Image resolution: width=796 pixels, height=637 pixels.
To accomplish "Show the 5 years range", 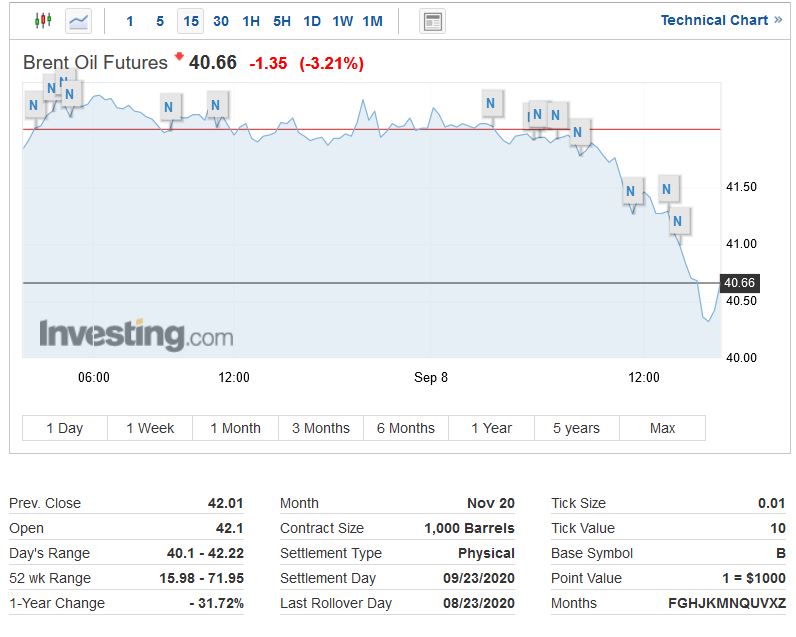I will pyautogui.click(x=577, y=428).
